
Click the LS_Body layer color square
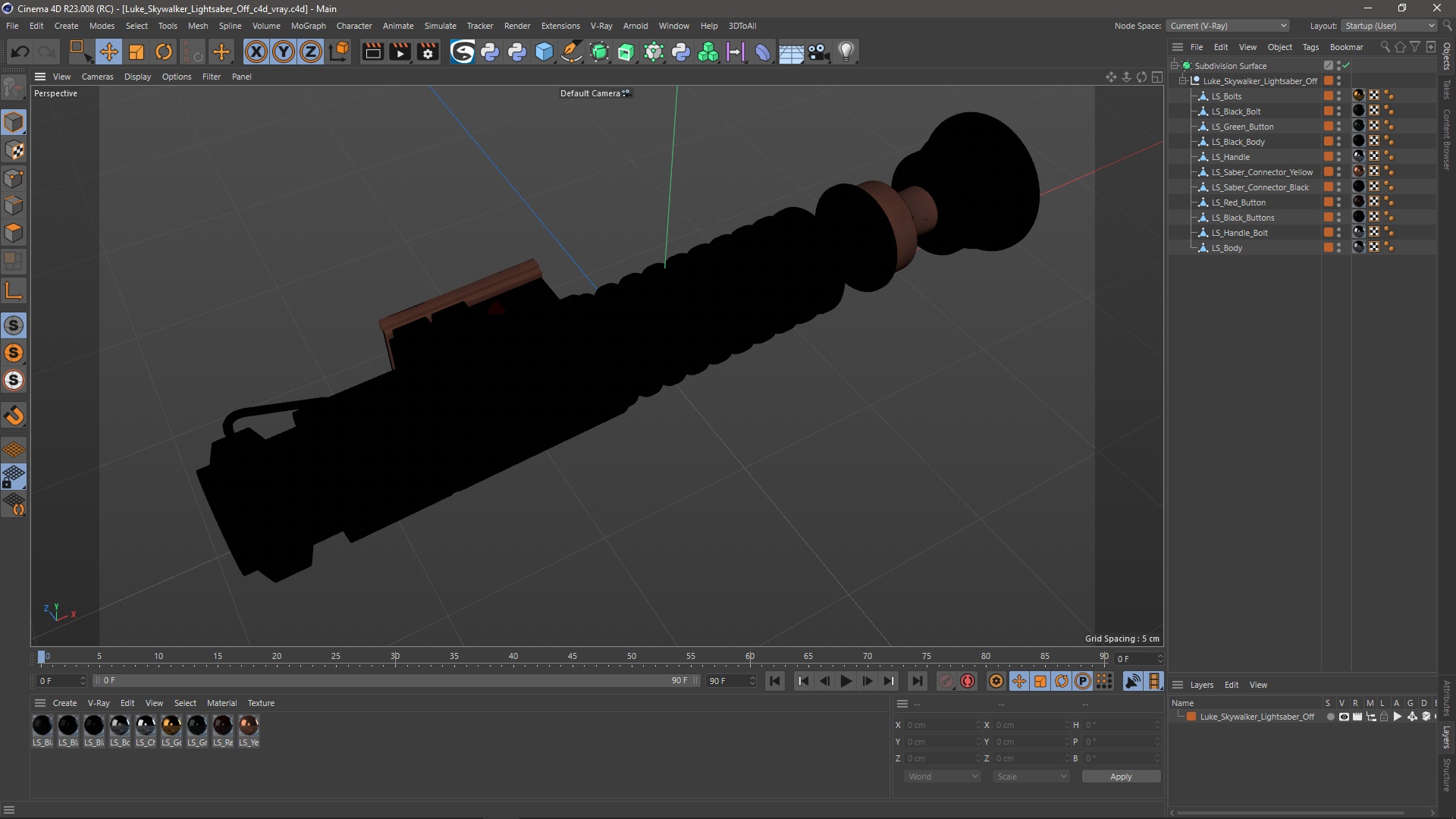[x=1329, y=247]
